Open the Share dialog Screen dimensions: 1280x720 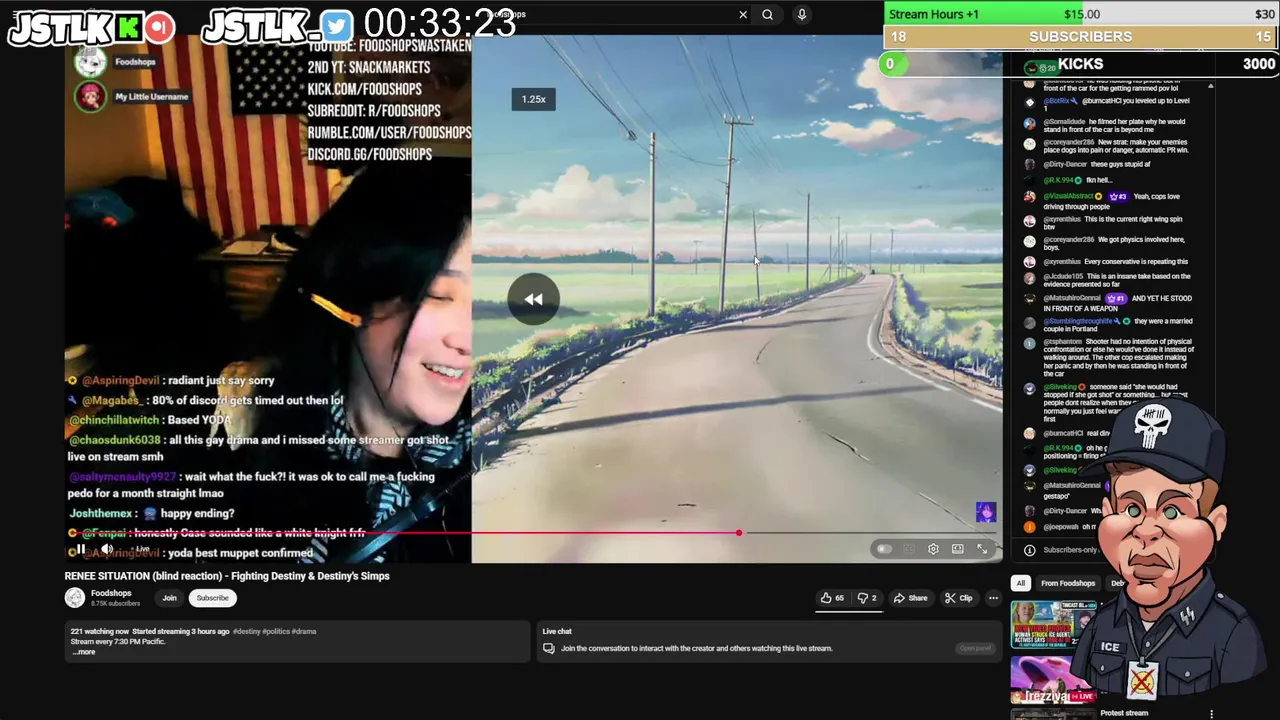pyautogui.click(x=911, y=598)
